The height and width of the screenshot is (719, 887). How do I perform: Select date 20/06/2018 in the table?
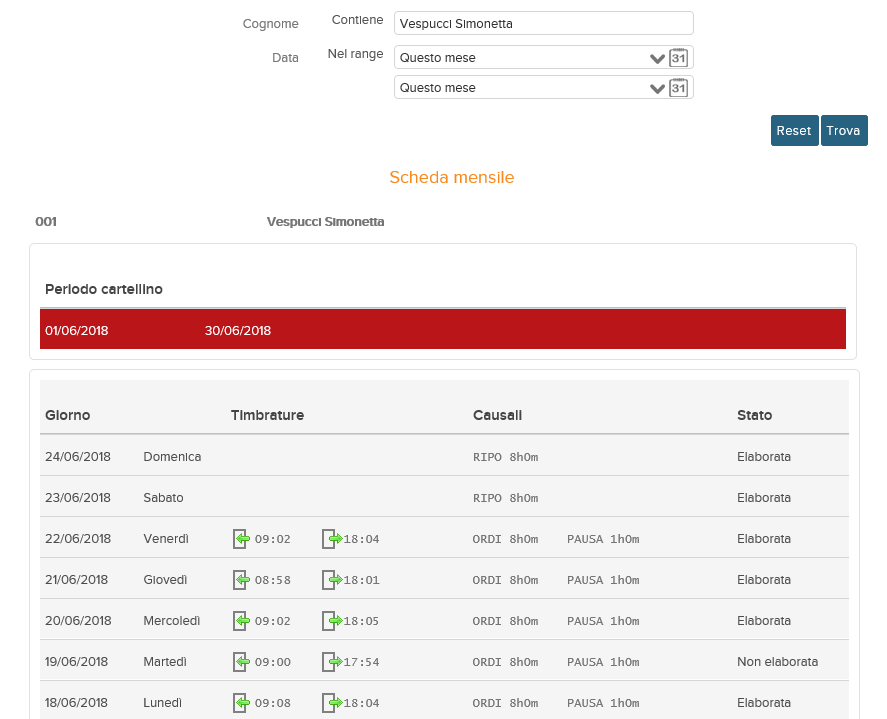pyautogui.click(x=78, y=621)
